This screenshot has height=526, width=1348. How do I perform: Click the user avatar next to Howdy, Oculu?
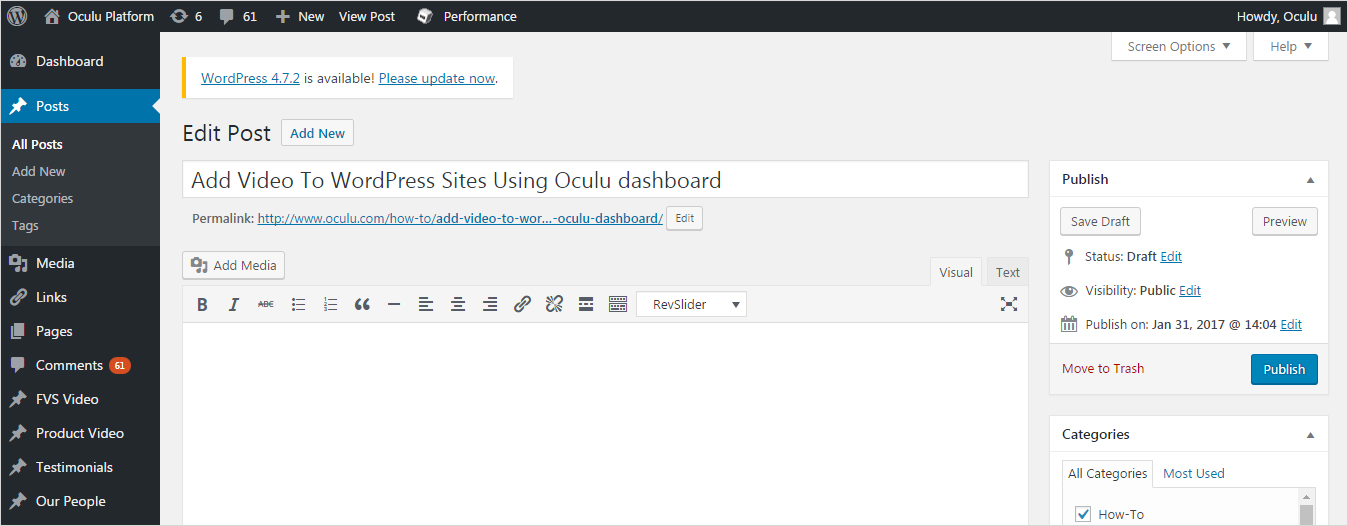[1332, 16]
